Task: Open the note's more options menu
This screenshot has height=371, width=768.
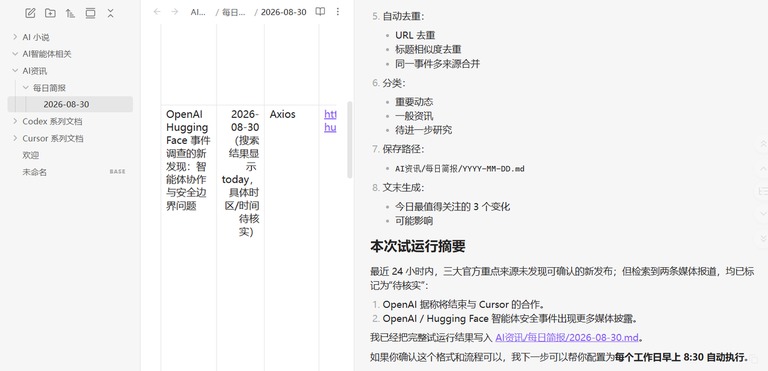Action: click(337, 12)
